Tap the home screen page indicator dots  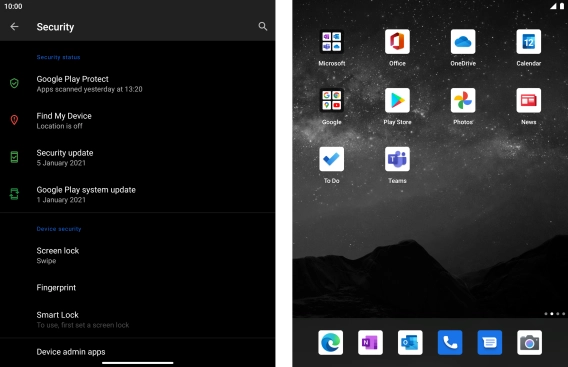555,314
